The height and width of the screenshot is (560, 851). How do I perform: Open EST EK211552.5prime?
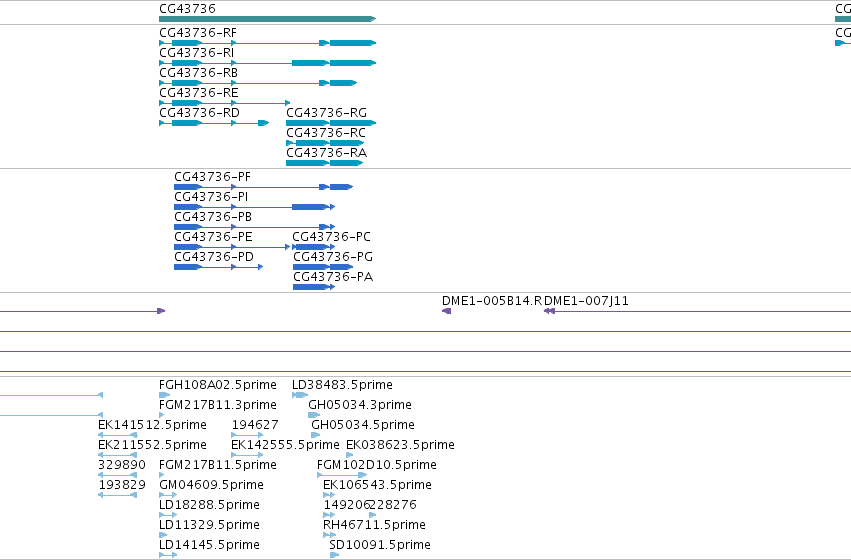117,455
